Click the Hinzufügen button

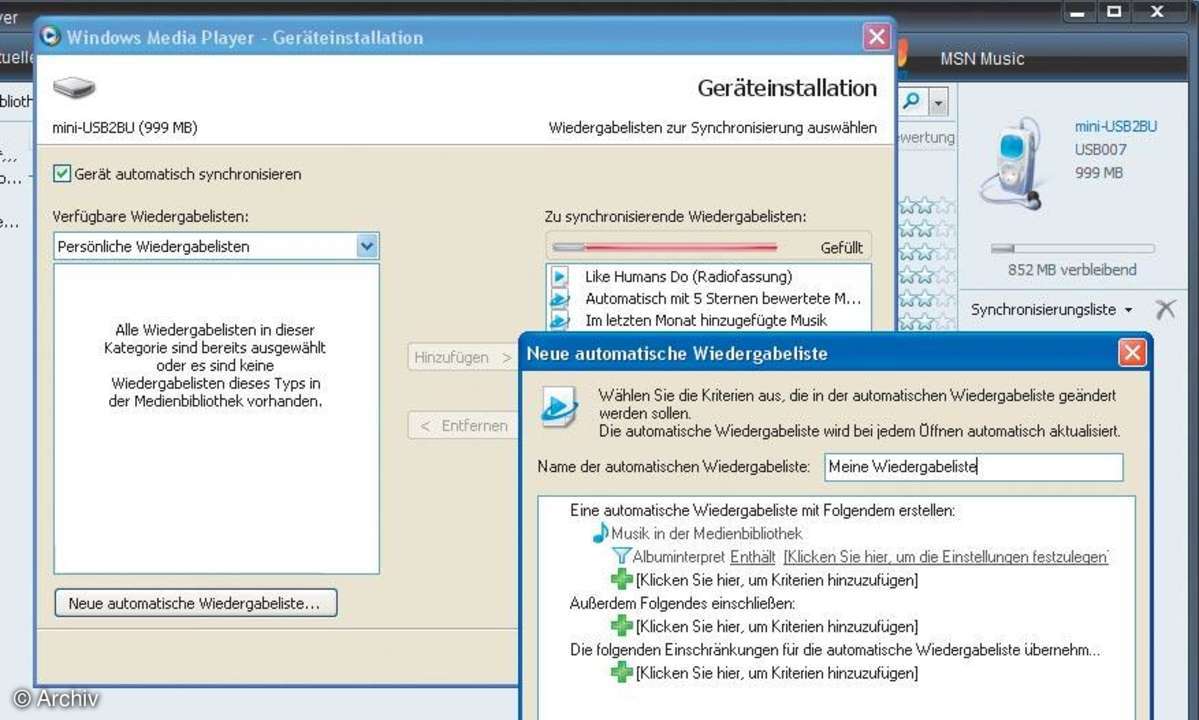[x=462, y=357]
